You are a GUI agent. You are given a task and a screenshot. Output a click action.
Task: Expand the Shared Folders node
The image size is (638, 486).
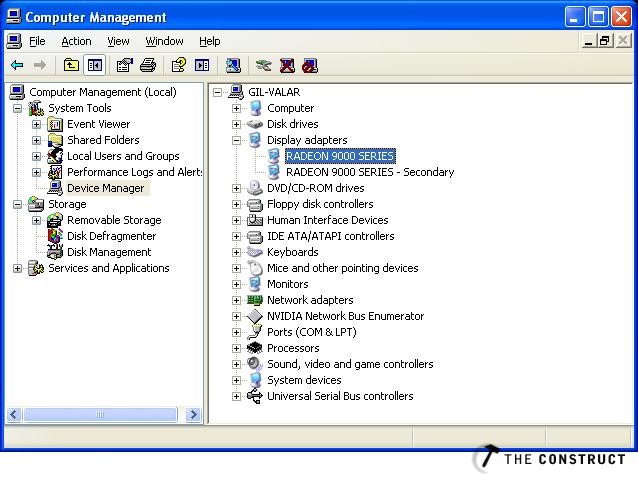[36, 140]
